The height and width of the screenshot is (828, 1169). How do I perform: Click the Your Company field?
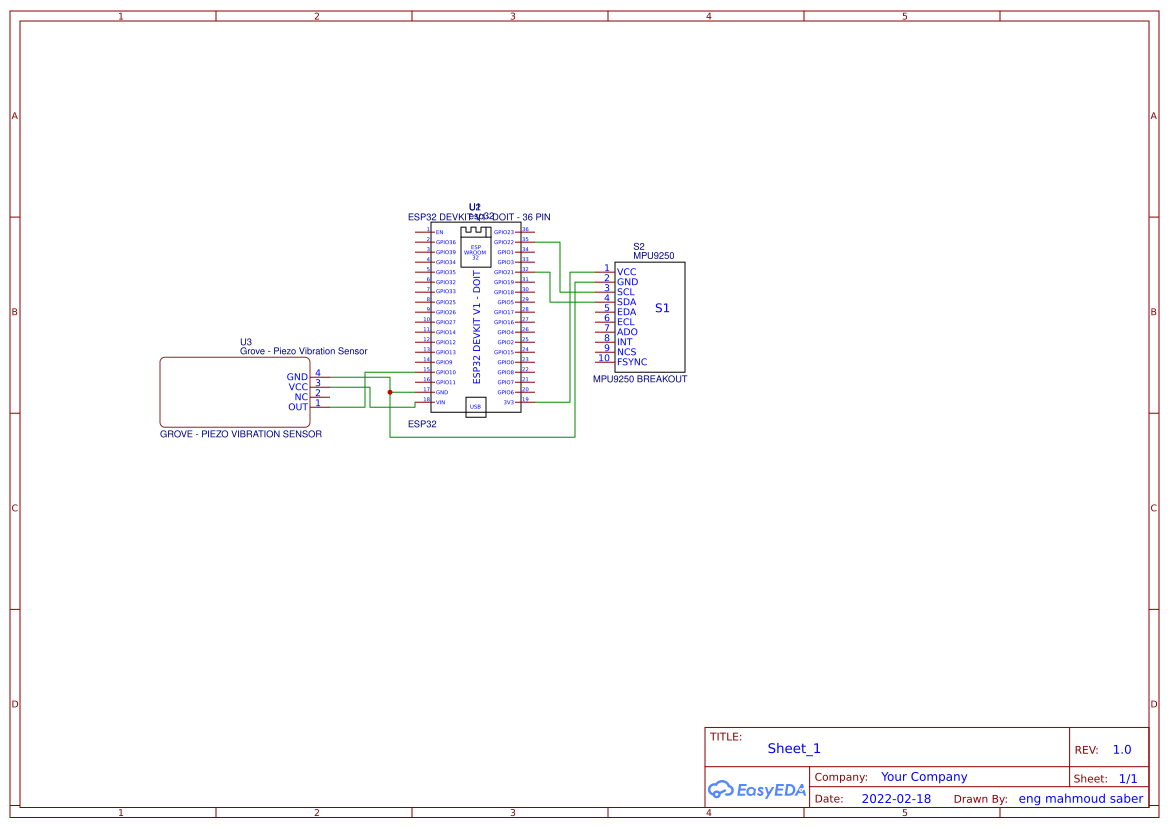[923, 776]
